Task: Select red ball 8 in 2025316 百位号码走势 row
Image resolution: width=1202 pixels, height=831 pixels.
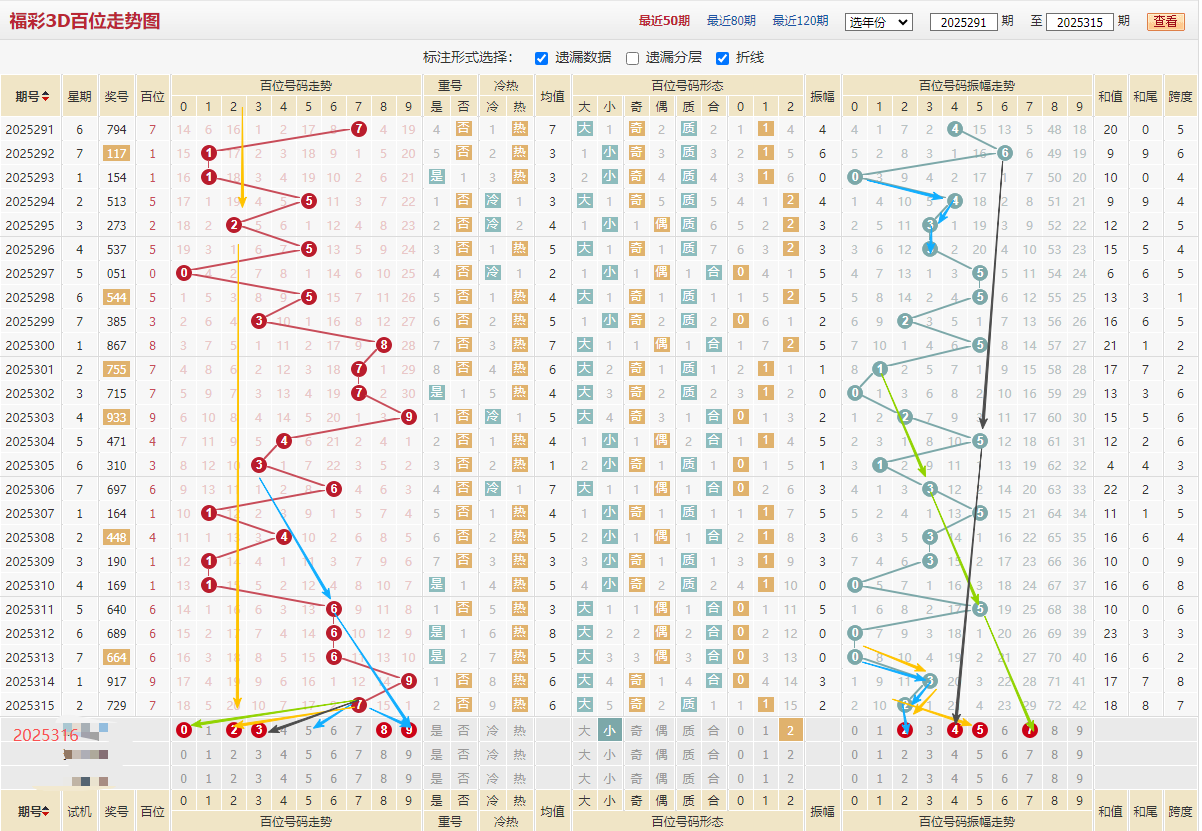Action: [384, 730]
